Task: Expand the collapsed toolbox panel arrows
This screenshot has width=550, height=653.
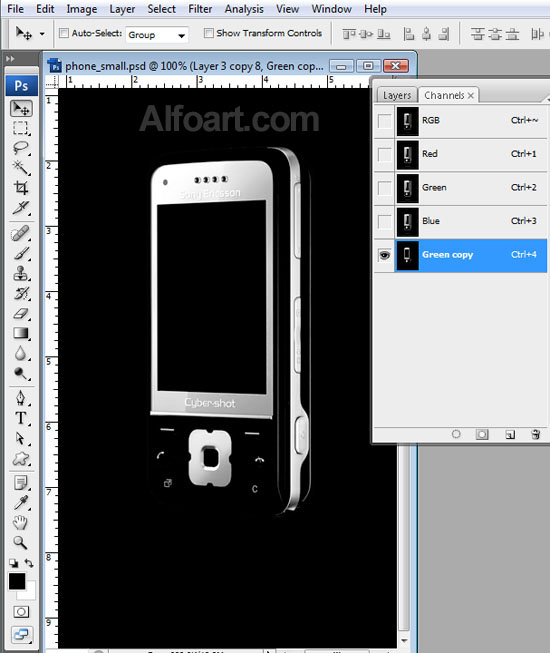Action: pos(10,59)
